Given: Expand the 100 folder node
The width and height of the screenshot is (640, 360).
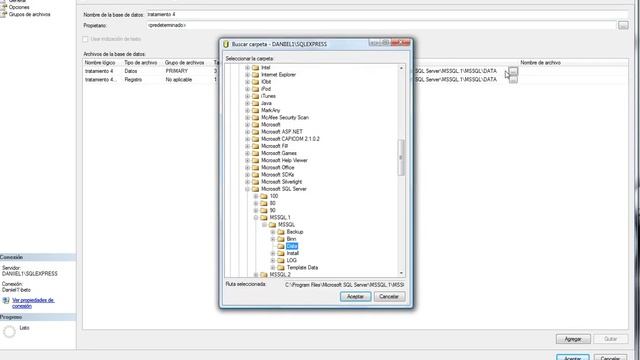Looking at the screenshot, I should pos(256,196).
